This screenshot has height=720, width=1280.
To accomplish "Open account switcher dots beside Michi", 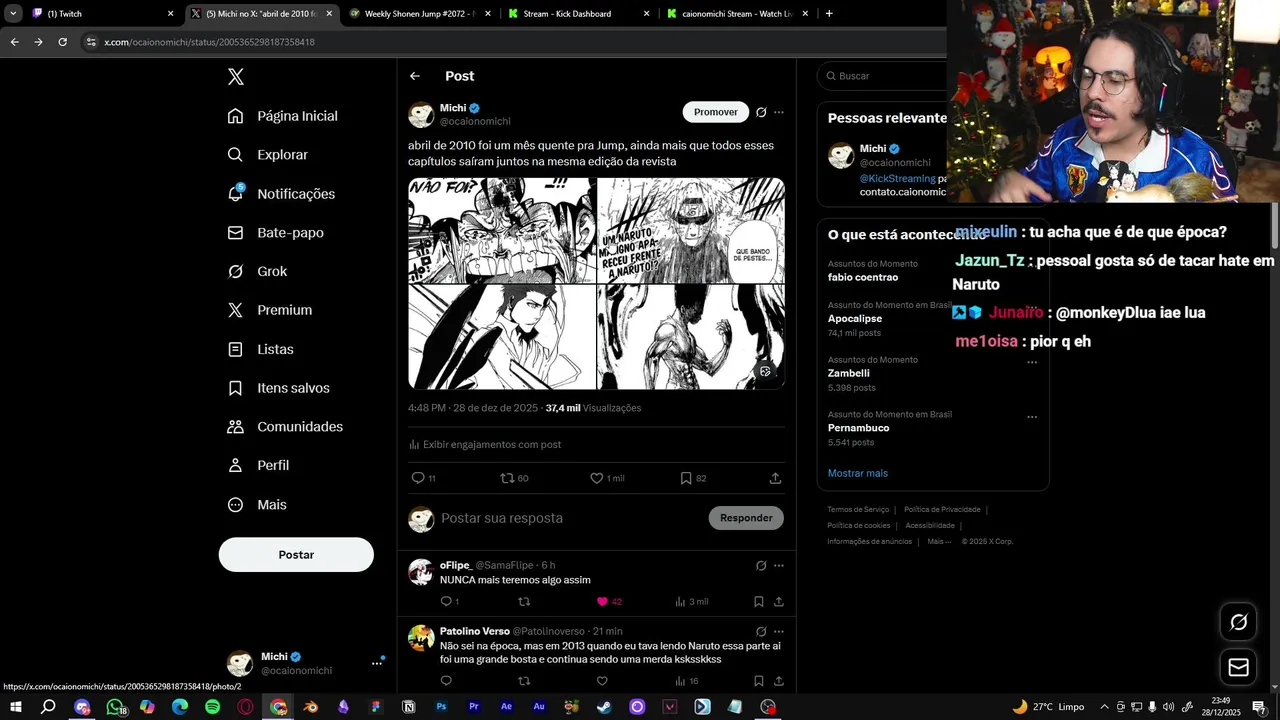I will 377,663.
